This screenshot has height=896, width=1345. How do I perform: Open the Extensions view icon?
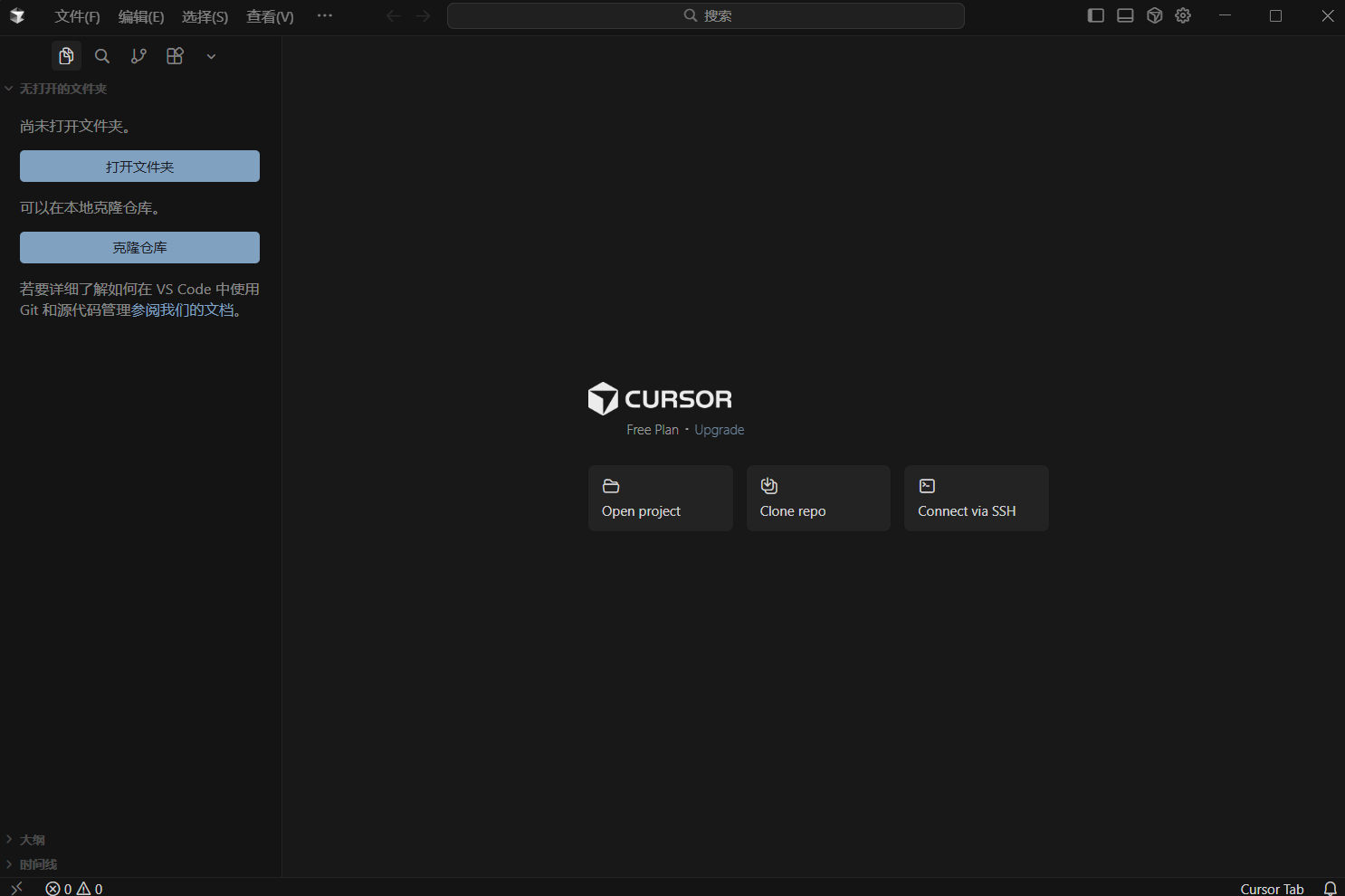[x=175, y=56]
